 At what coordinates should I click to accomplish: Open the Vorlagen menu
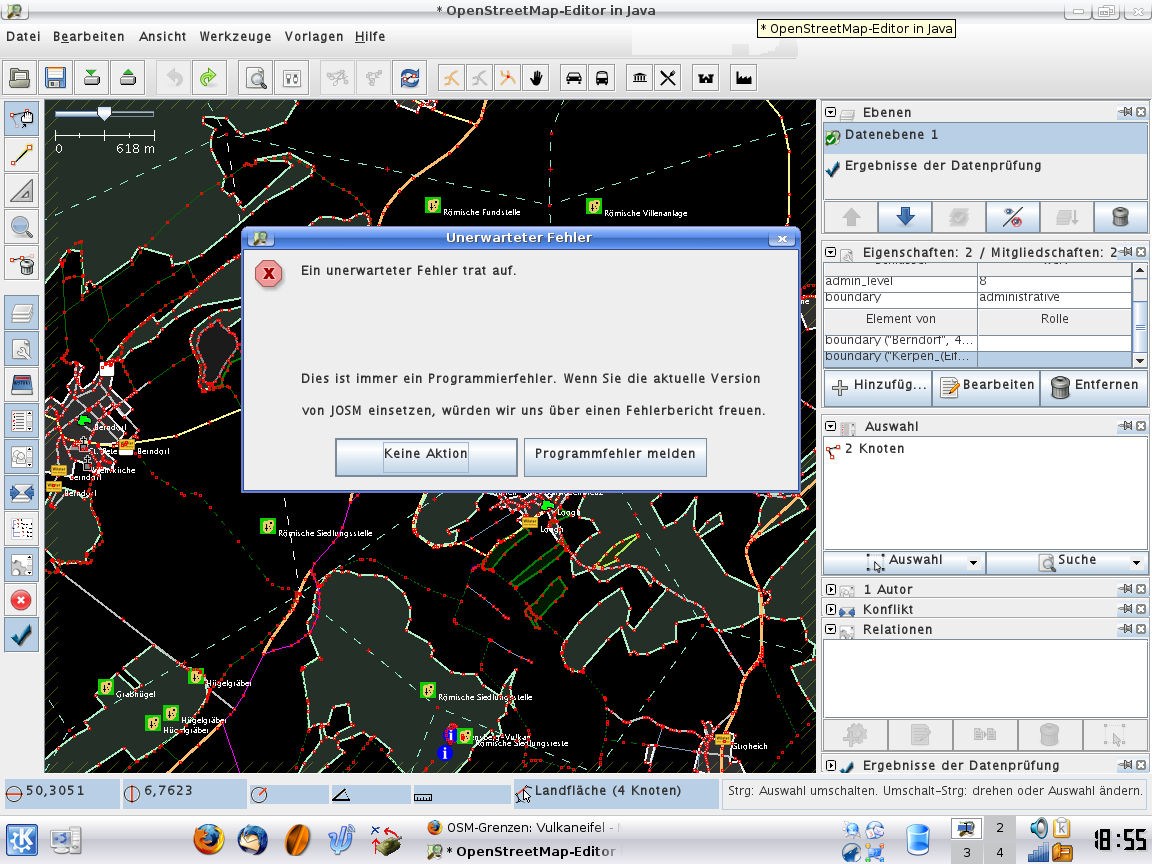point(314,36)
